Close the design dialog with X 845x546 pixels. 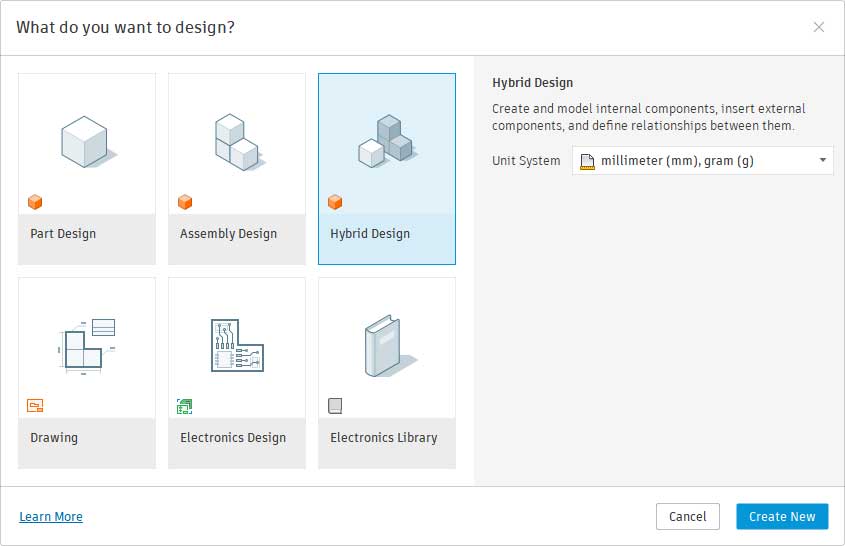819,27
